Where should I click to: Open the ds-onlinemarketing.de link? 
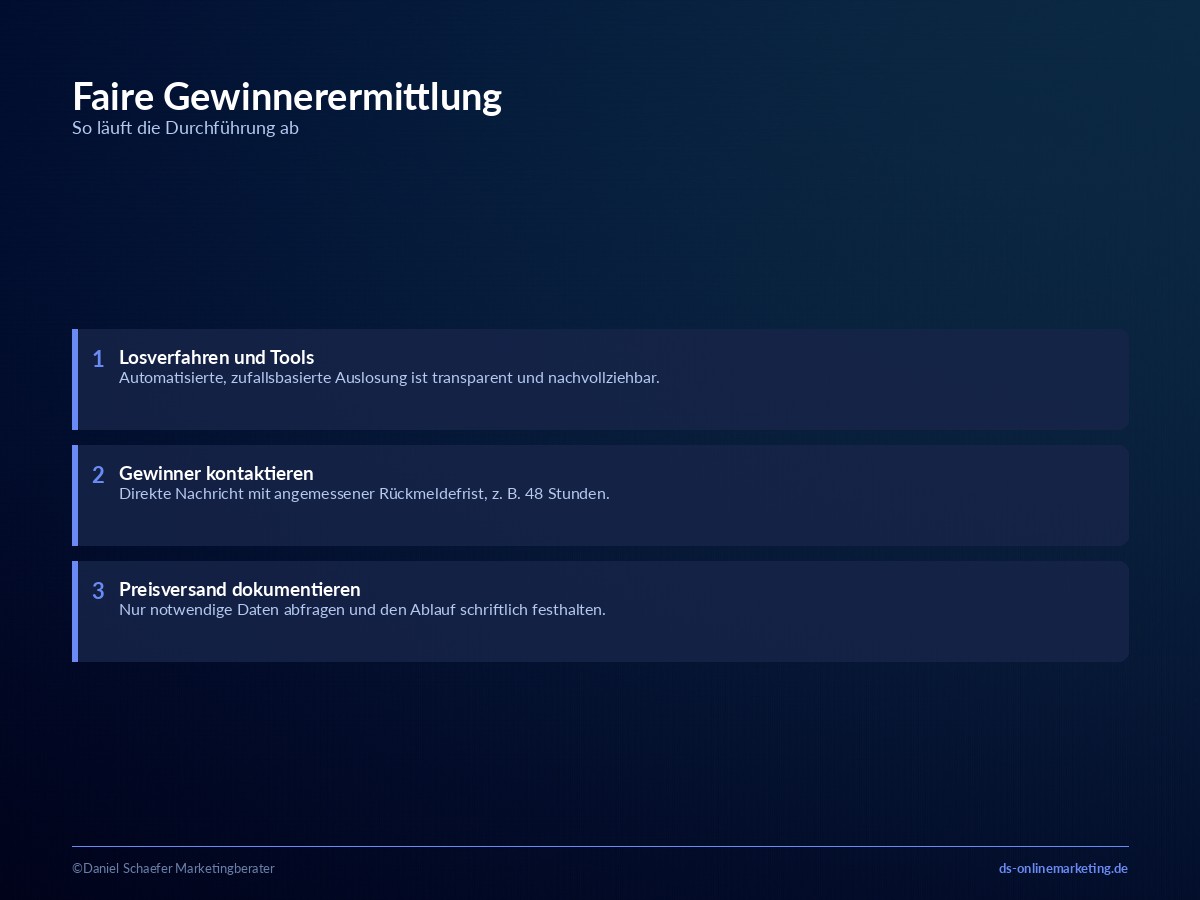tap(1063, 868)
